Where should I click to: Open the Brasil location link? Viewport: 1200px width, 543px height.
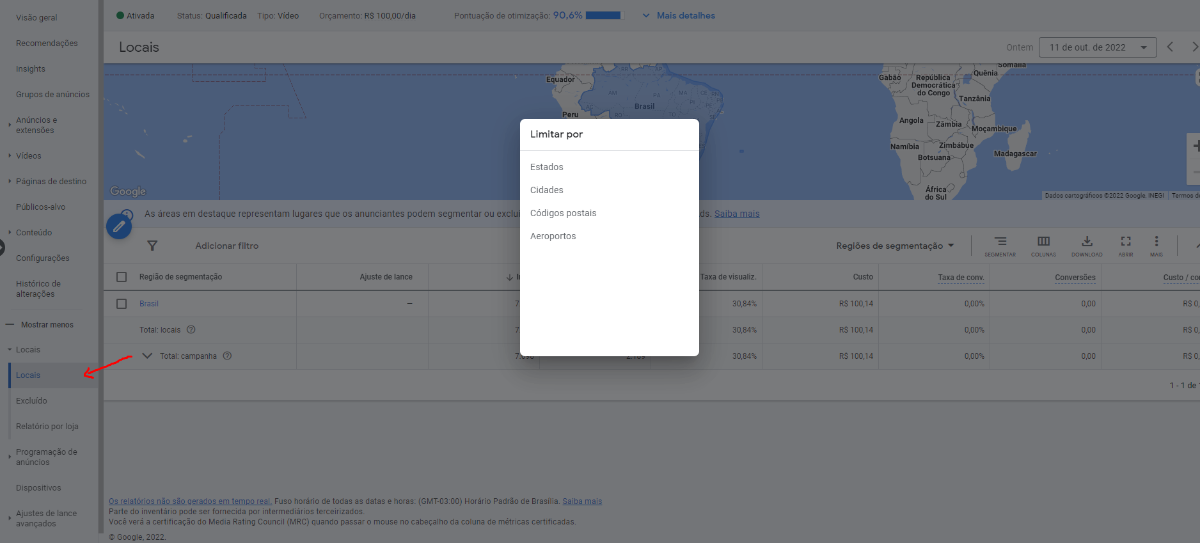(x=149, y=303)
